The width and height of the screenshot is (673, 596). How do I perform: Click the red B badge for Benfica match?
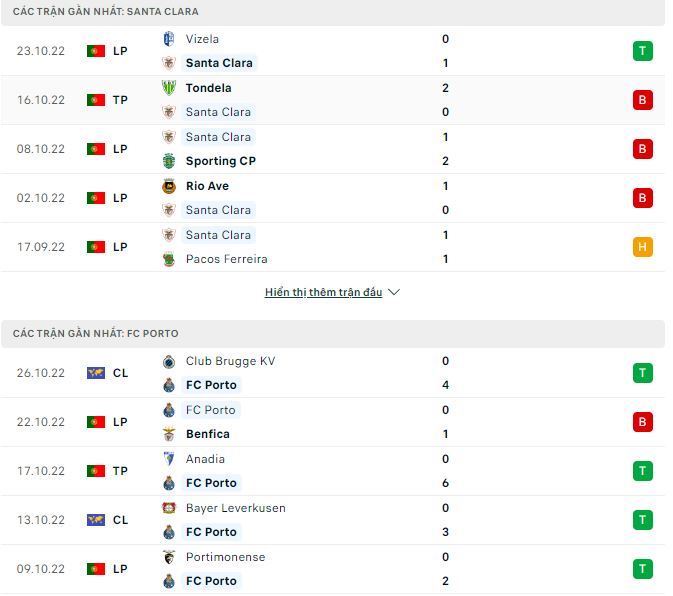pyautogui.click(x=642, y=422)
